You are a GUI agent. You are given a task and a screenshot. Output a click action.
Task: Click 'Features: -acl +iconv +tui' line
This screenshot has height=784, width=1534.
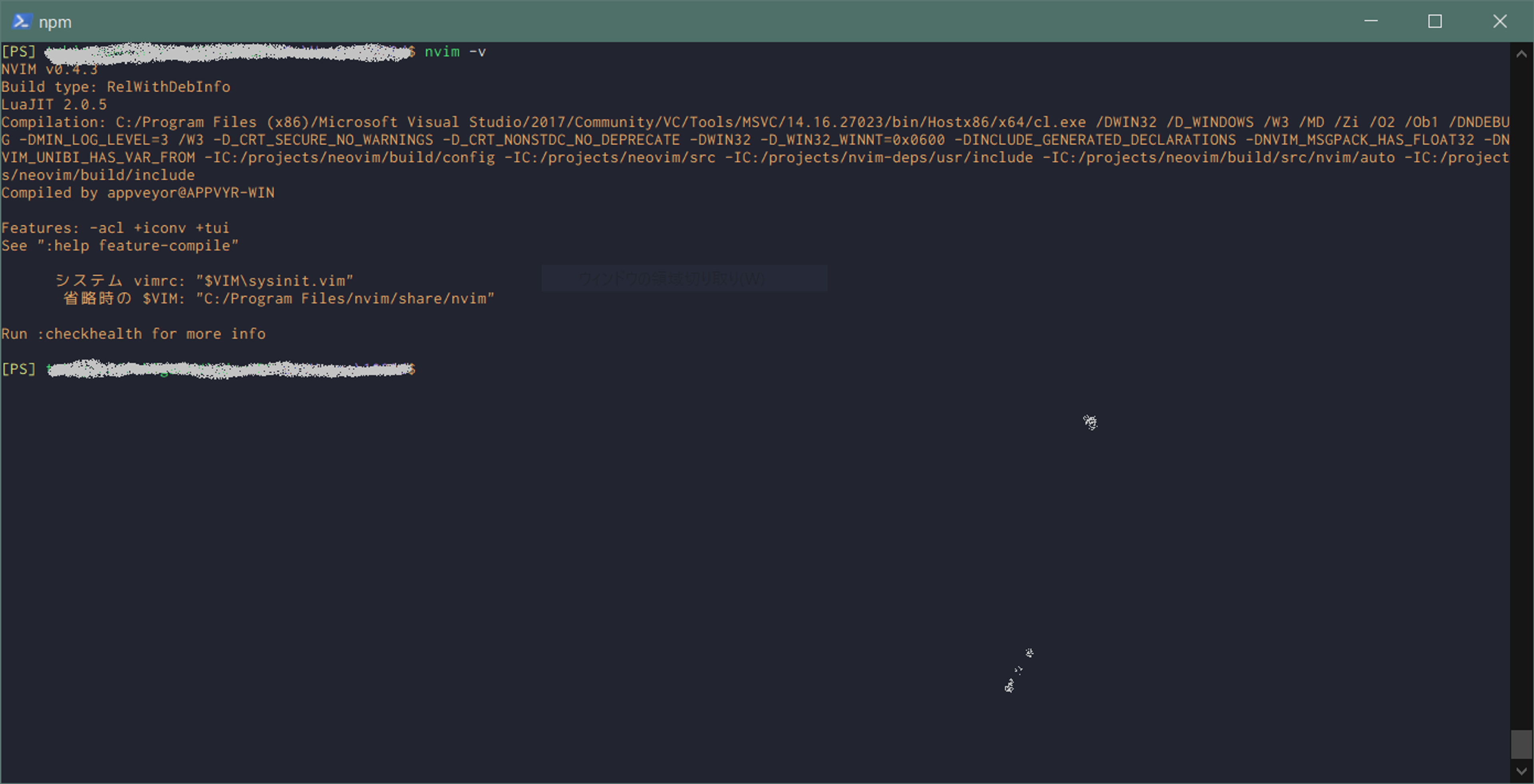(115, 228)
